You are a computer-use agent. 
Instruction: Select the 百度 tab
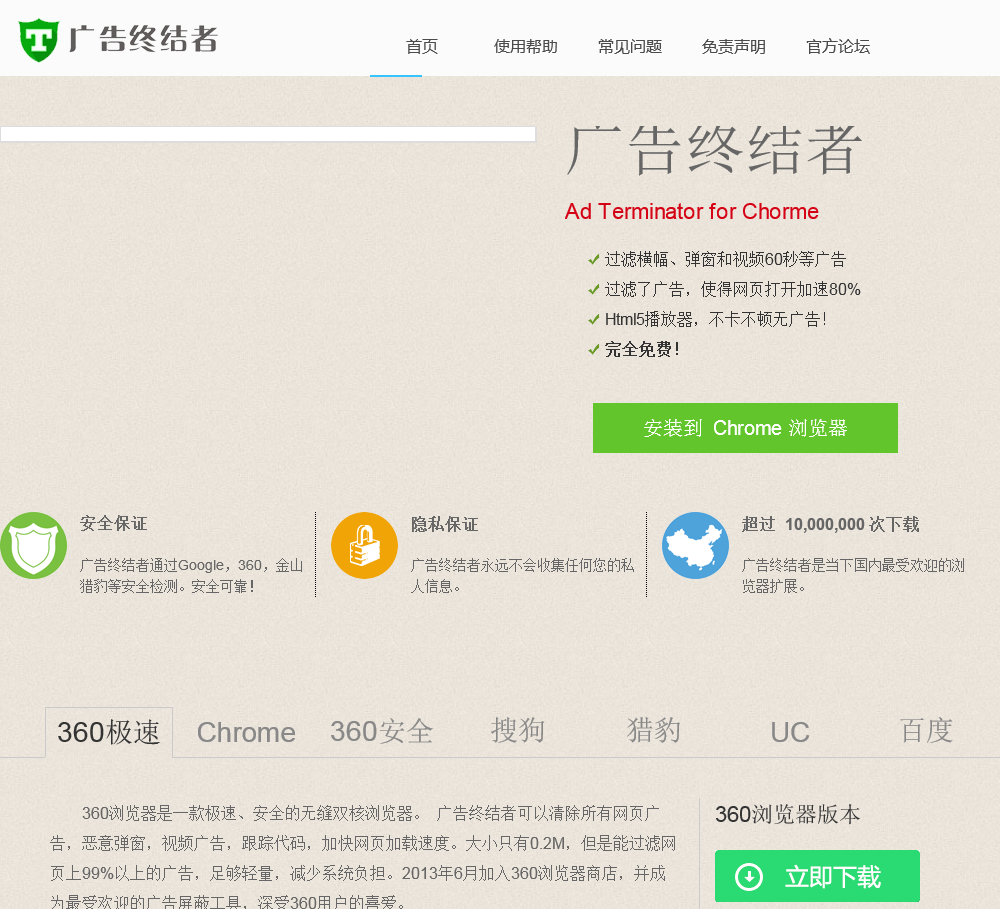926,731
